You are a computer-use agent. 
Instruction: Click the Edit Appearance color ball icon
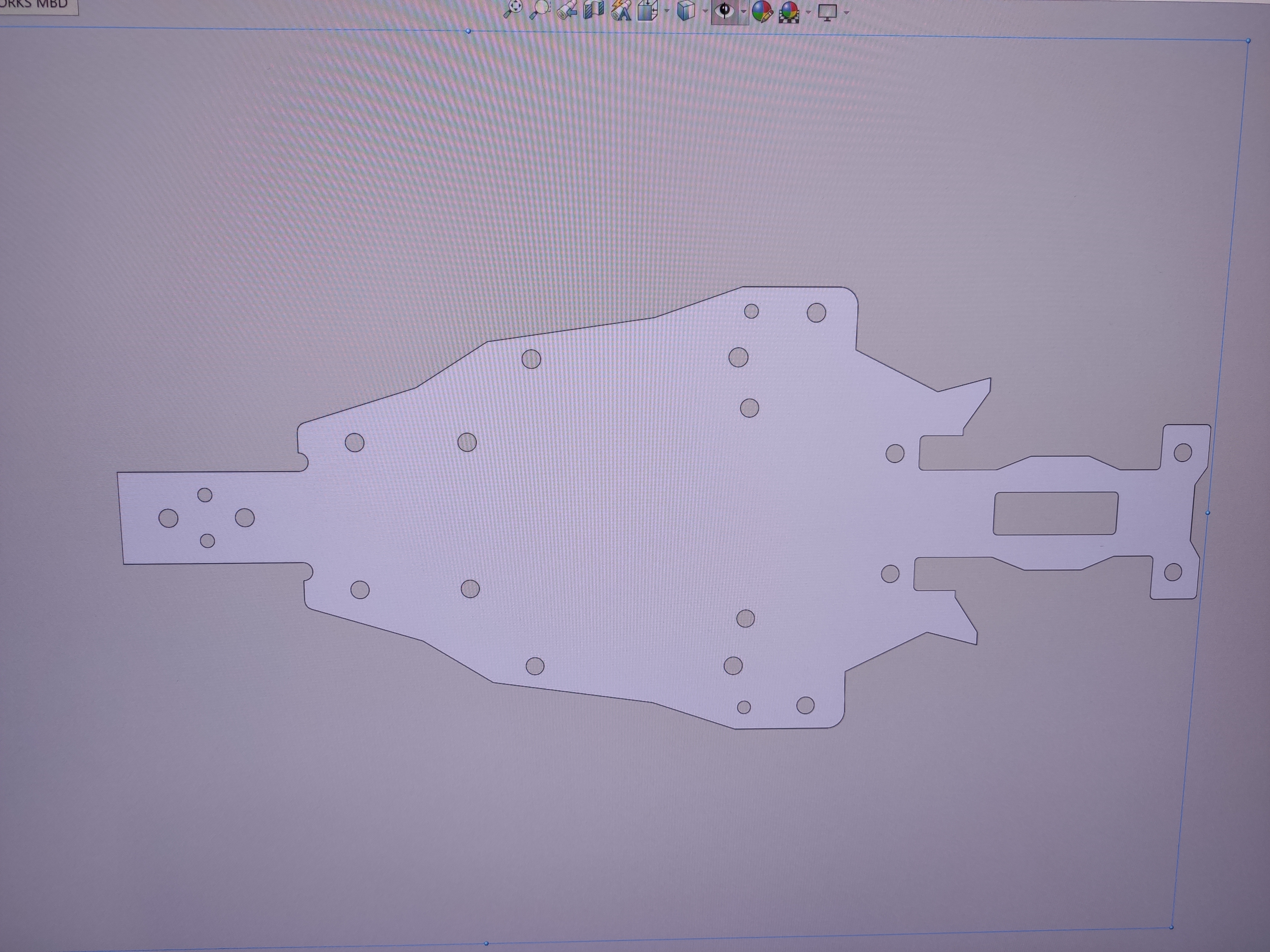coord(762,11)
